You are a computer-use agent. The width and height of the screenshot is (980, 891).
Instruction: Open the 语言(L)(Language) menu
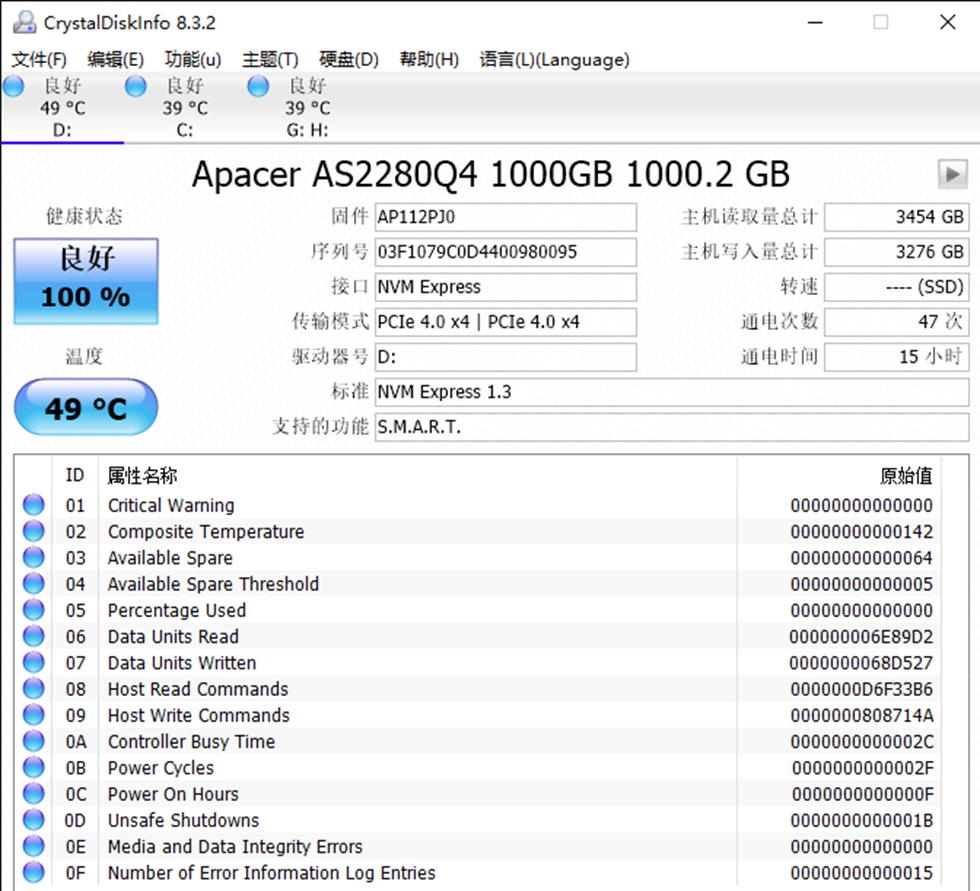pyautogui.click(x=553, y=59)
